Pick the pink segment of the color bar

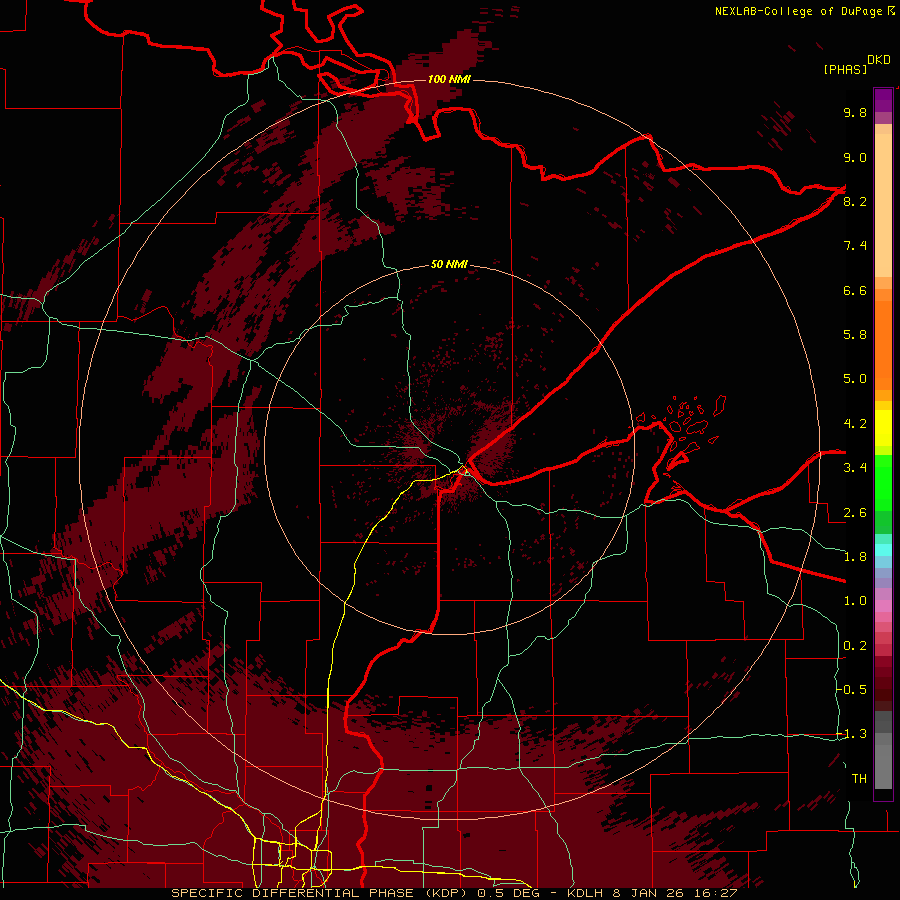(x=883, y=606)
